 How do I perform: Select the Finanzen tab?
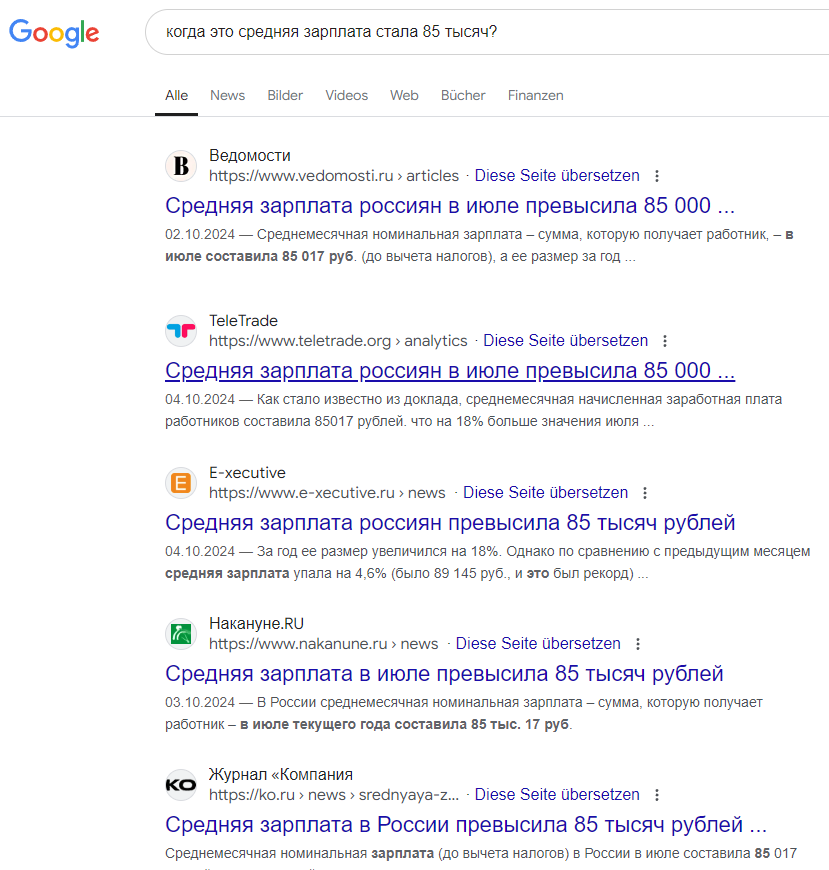coord(535,95)
